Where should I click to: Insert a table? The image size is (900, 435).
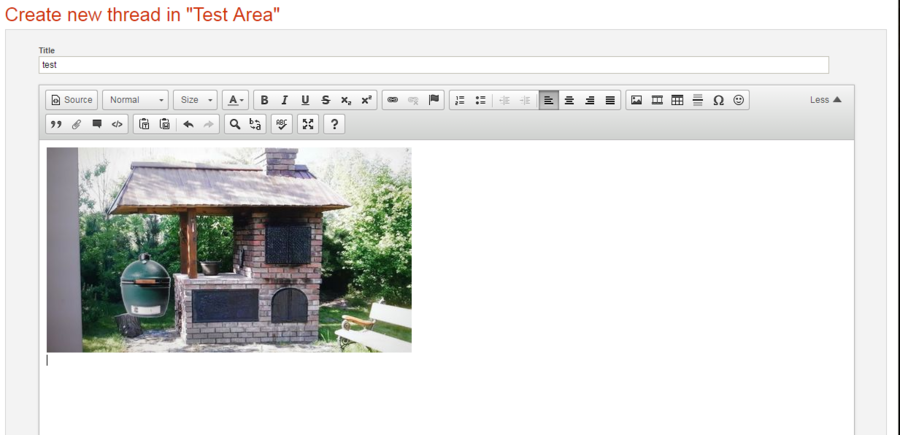(x=677, y=100)
